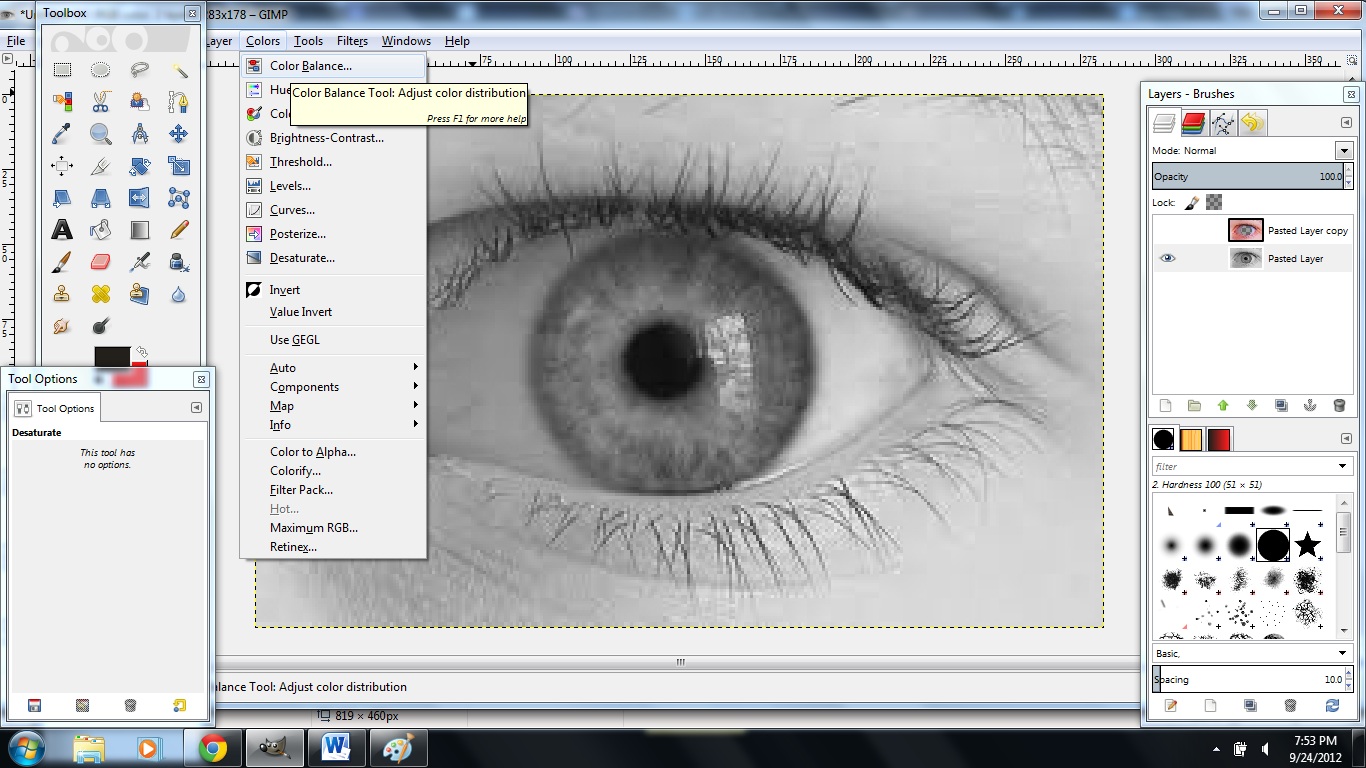Switch to the Channels tab

pos(1193,123)
